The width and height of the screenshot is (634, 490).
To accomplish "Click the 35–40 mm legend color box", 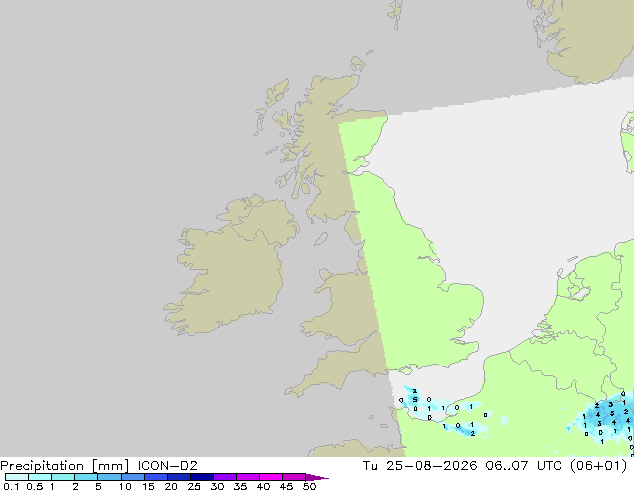I will (x=247, y=477).
